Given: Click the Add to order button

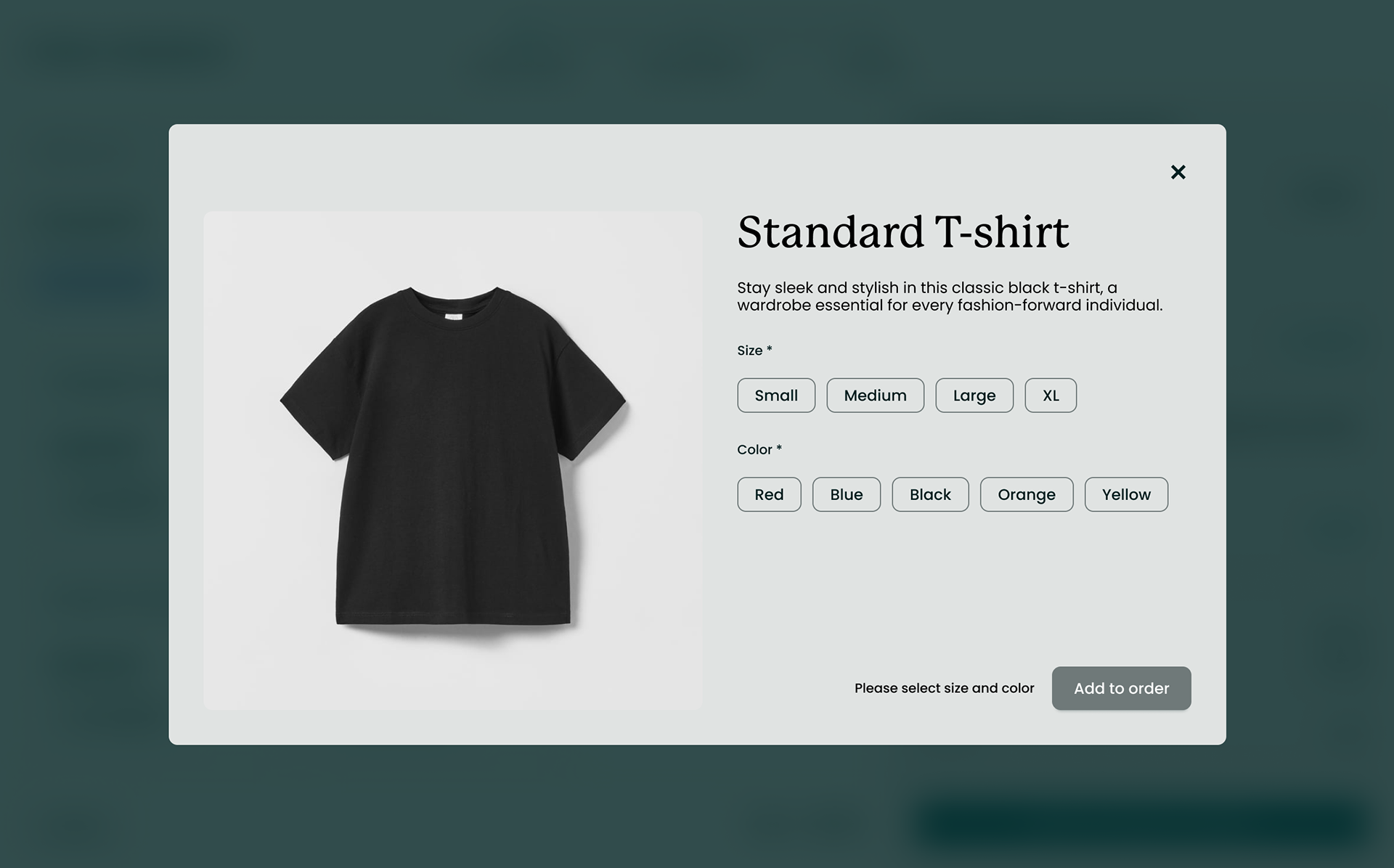Looking at the screenshot, I should click(x=1121, y=688).
